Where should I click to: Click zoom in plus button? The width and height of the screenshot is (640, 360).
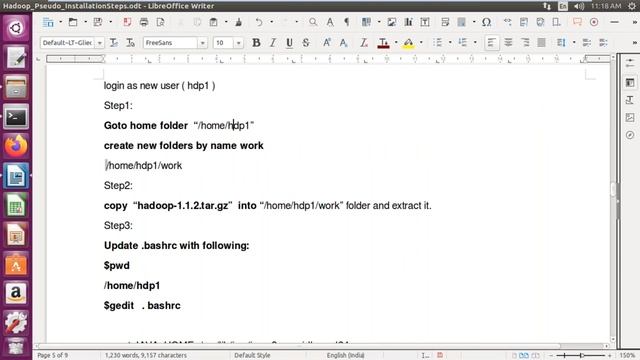click(609, 356)
